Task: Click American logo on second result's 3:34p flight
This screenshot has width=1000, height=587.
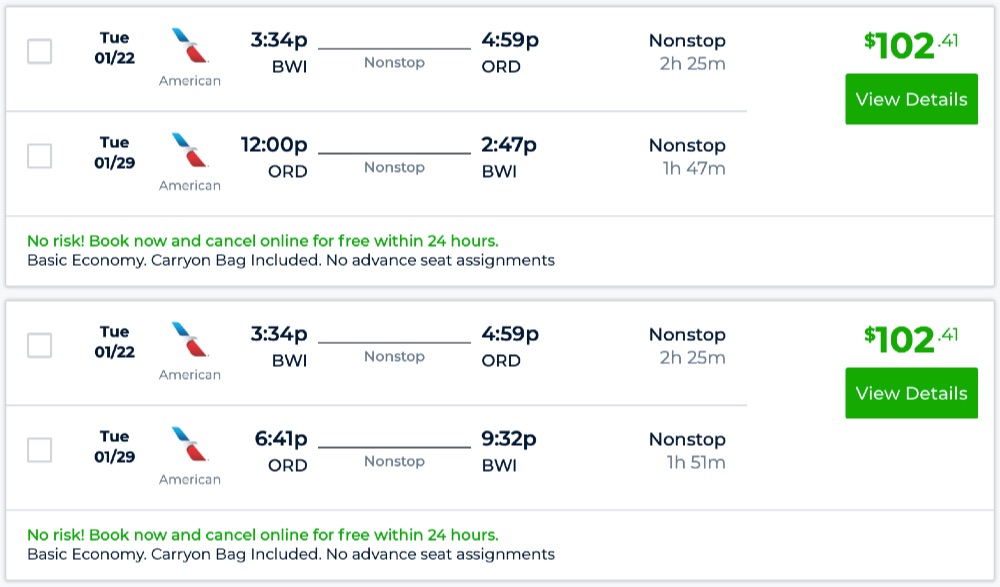Action: click(190, 340)
